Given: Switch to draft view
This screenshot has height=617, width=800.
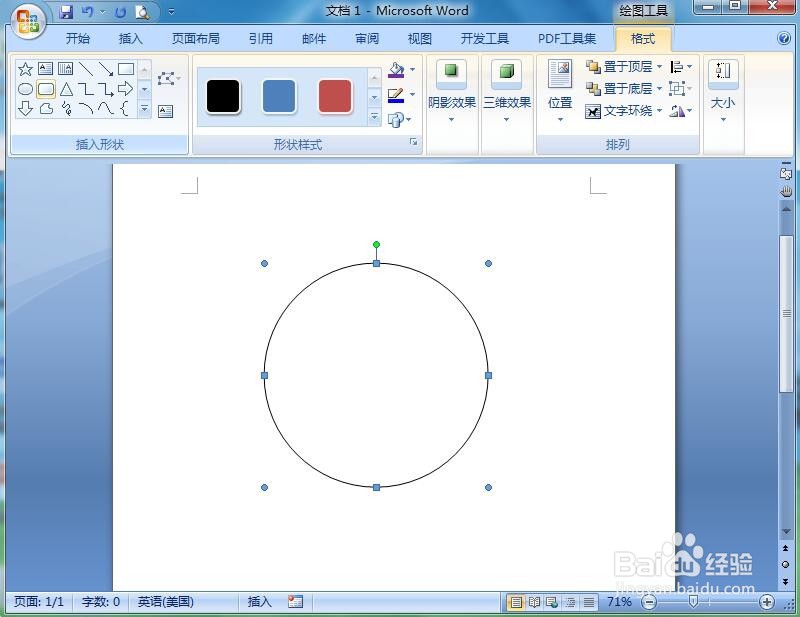Looking at the screenshot, I should (x=589, y=602).
